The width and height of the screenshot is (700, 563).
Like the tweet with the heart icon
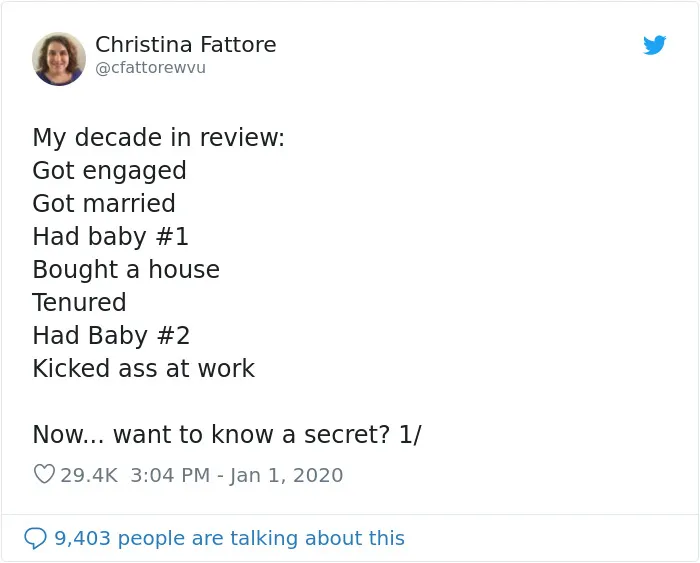point(44,474)
